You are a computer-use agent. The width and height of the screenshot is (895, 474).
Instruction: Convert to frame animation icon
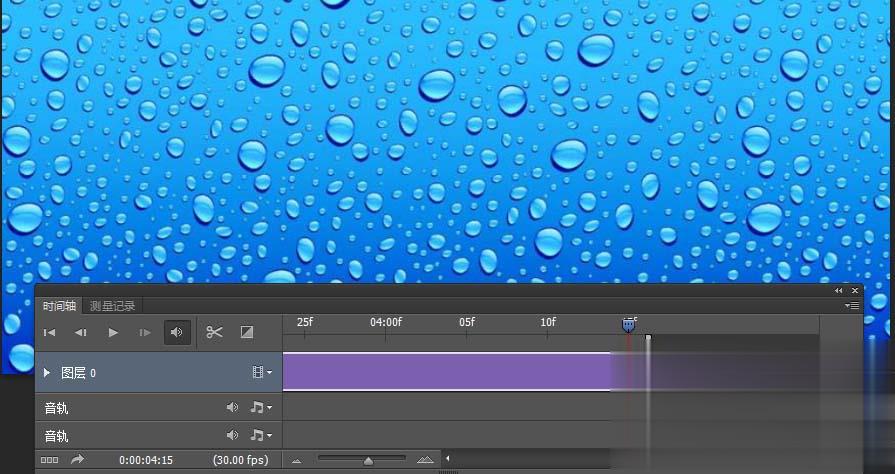49,460
